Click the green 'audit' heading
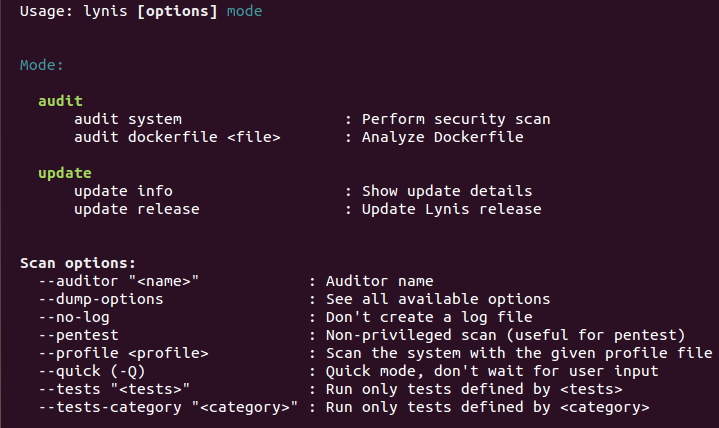 pyautogui.click(x=60, y=101)
